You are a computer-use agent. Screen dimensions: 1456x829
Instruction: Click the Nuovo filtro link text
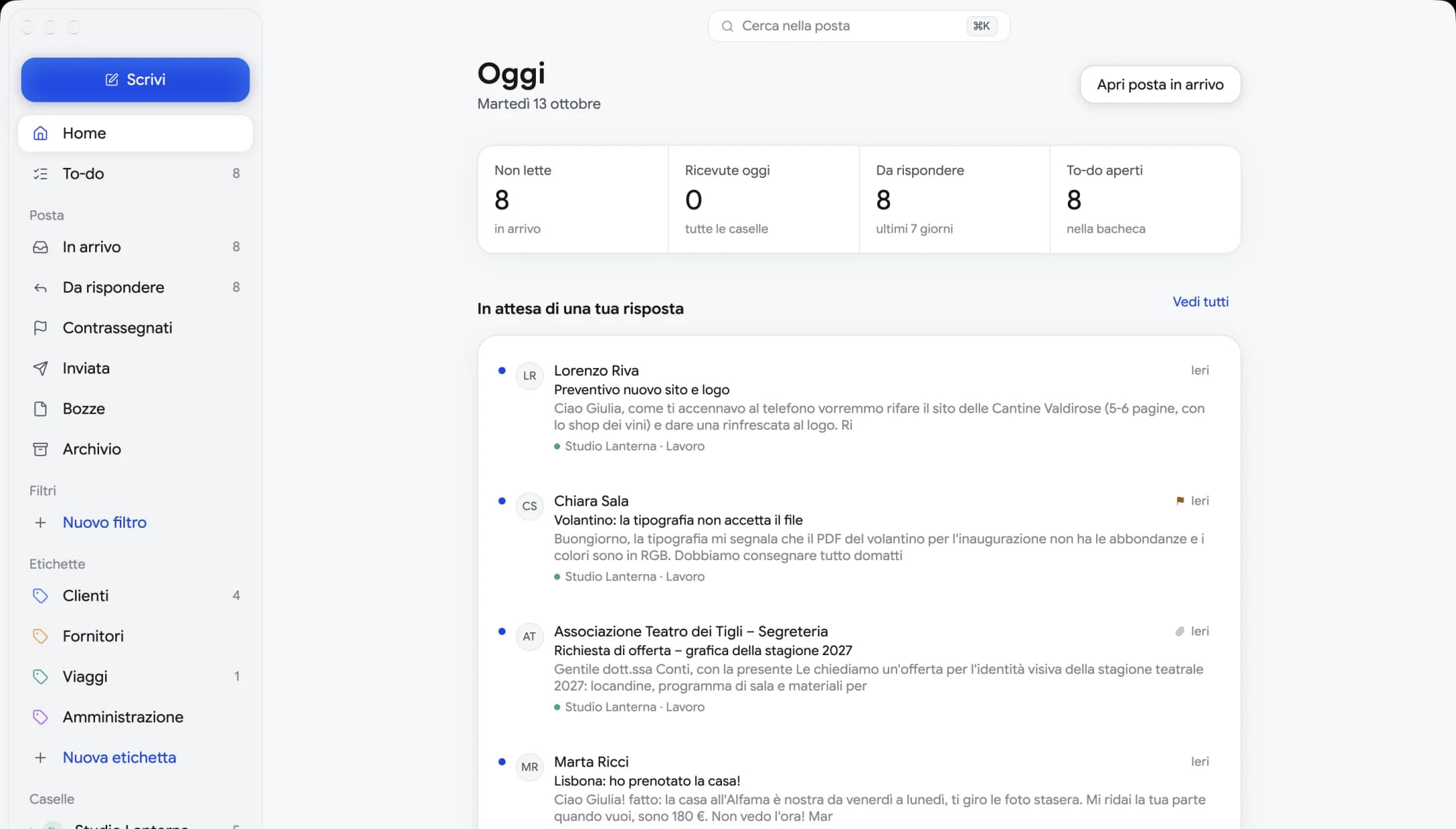(104, 522)
